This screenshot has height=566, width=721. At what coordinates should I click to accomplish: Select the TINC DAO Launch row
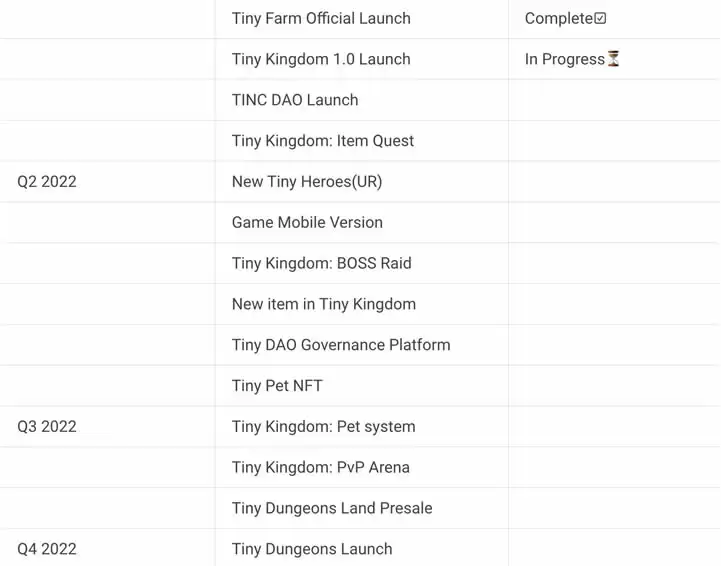(295, 100)
